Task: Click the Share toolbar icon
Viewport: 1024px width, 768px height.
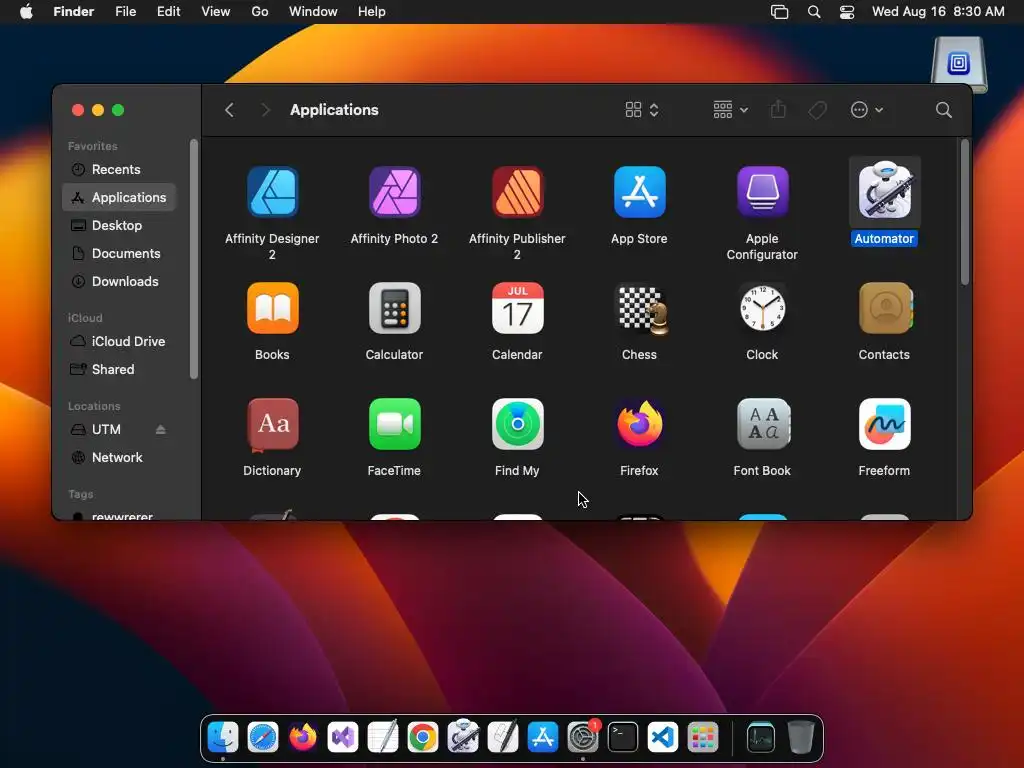Action: [x=778, y=109]
